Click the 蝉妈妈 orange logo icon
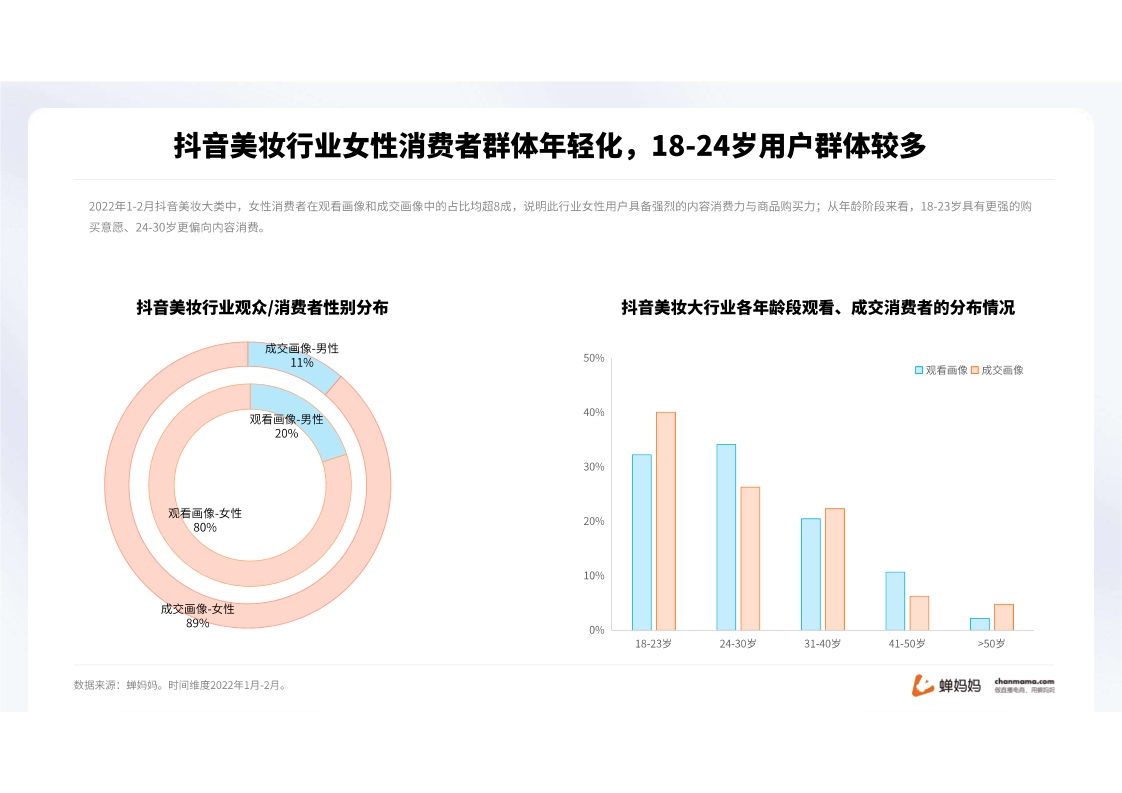This screenshot has width=1122, height=793. pos(922,685)
